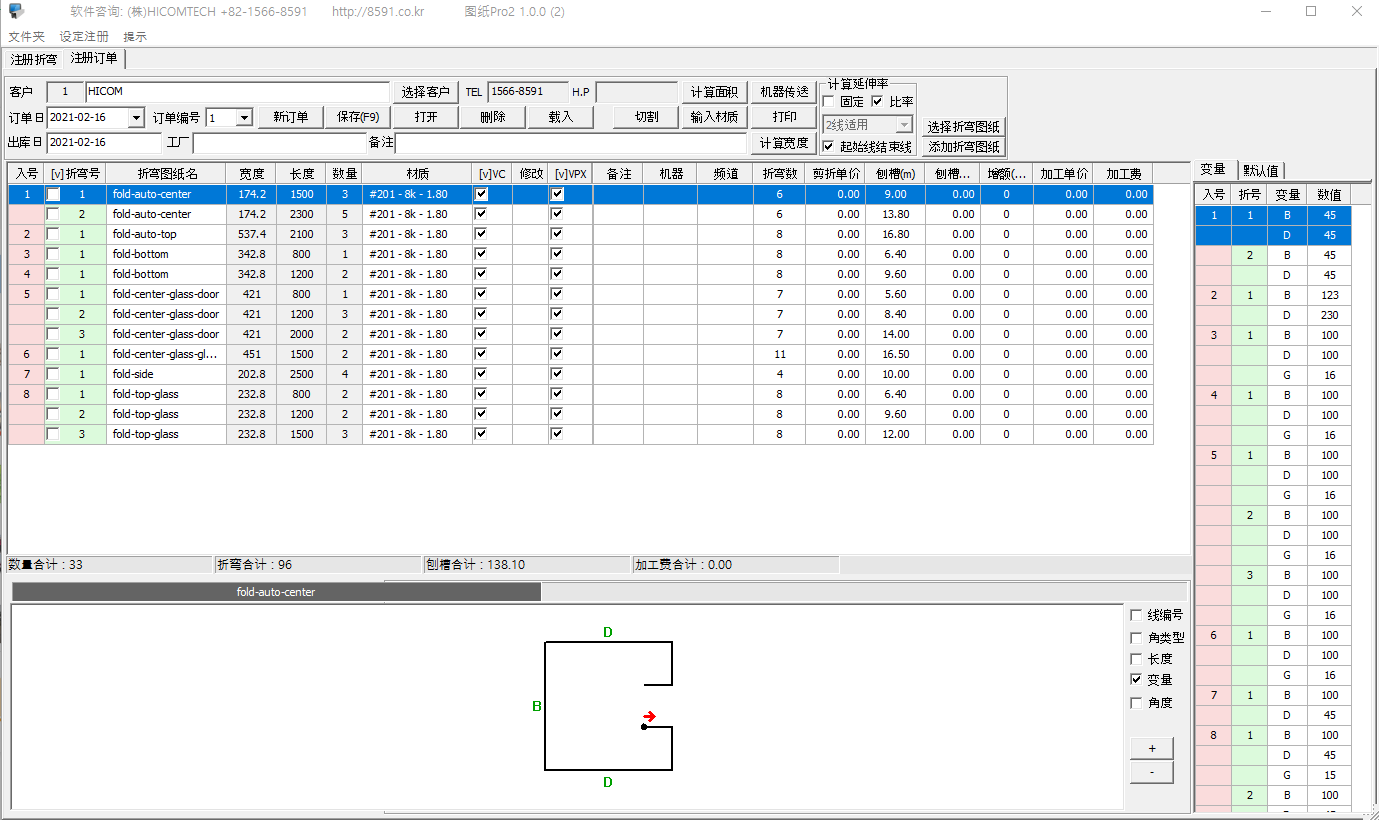Click the red arrow start marker in drawing
1379x820 pixels.
pos(650,716)
